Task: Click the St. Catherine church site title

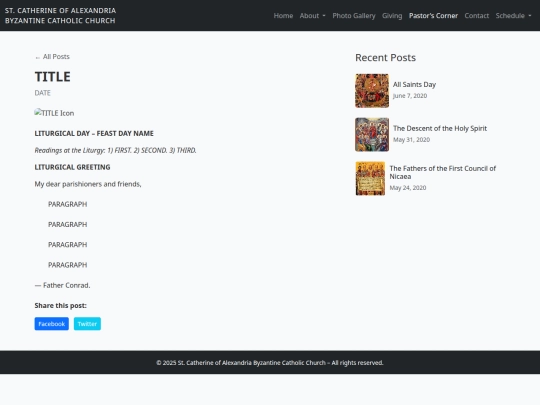Action: [x=60, y=15]
